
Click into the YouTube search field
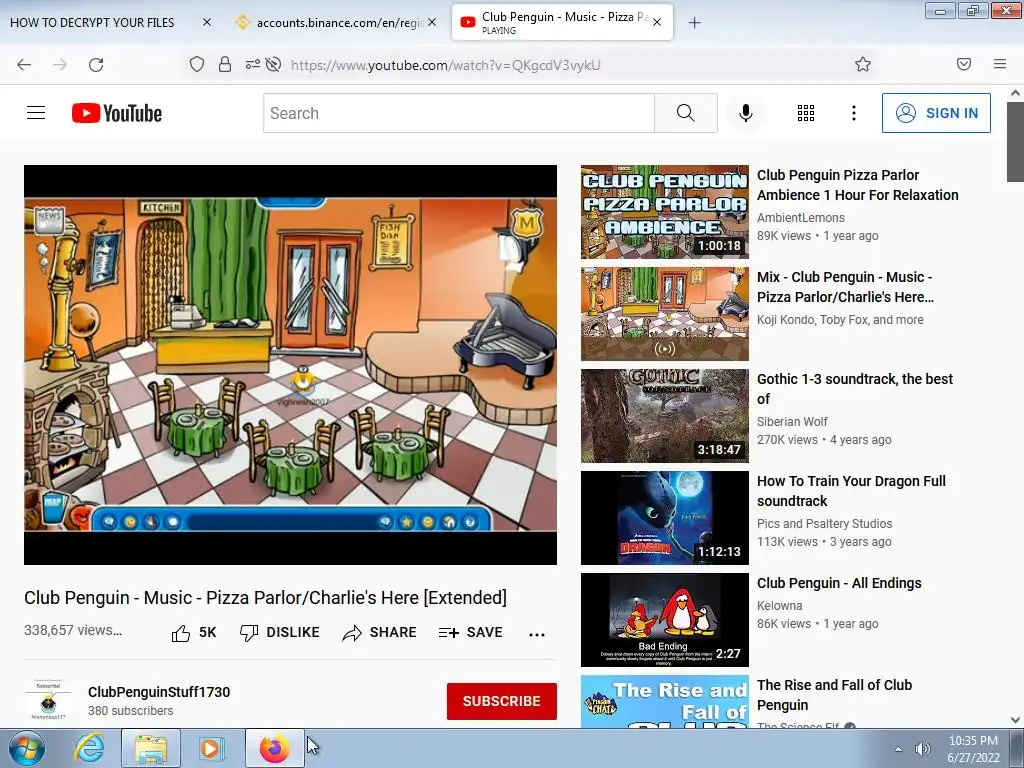point(458,113)
